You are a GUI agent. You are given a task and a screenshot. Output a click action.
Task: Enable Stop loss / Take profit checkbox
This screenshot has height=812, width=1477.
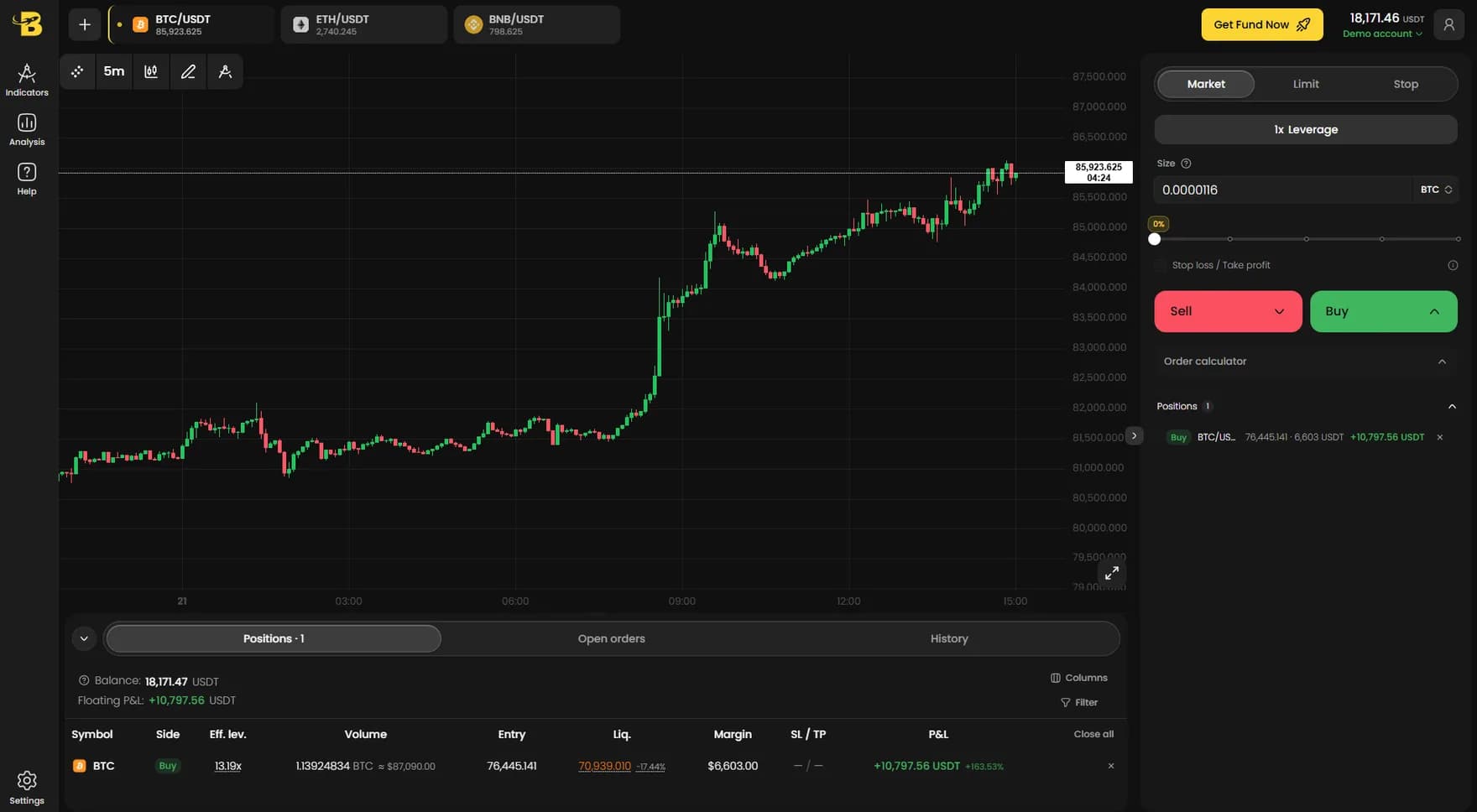coord(1161,265)
